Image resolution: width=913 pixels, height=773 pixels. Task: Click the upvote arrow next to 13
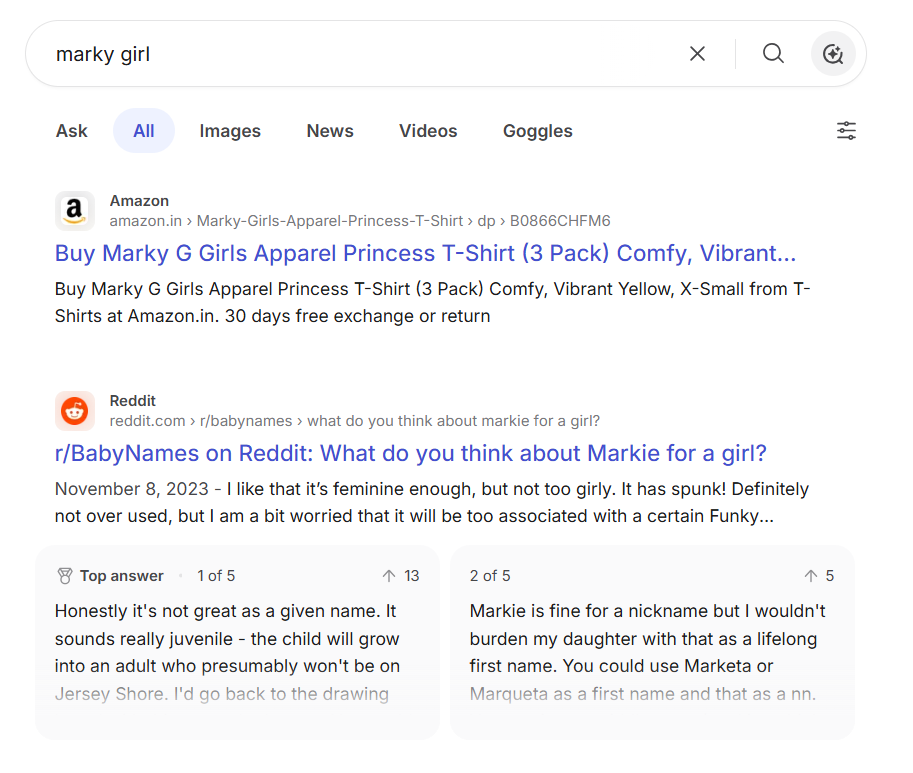[x=388, y=576]
